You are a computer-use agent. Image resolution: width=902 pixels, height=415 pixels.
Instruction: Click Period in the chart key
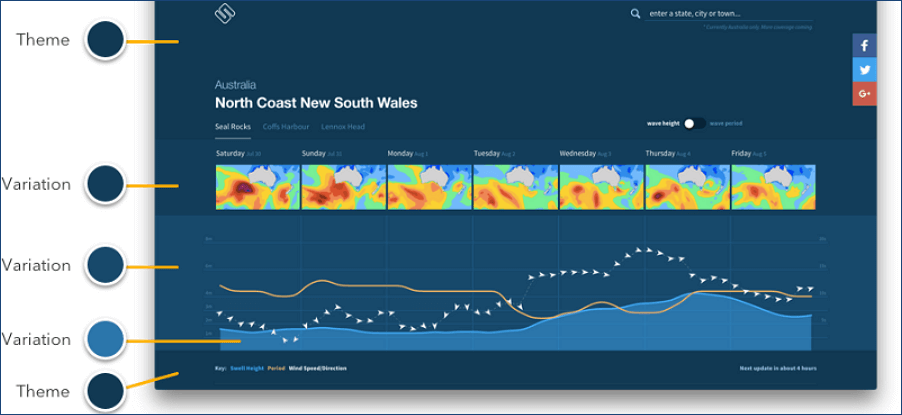pyautogui.click(x=277, y=368)
